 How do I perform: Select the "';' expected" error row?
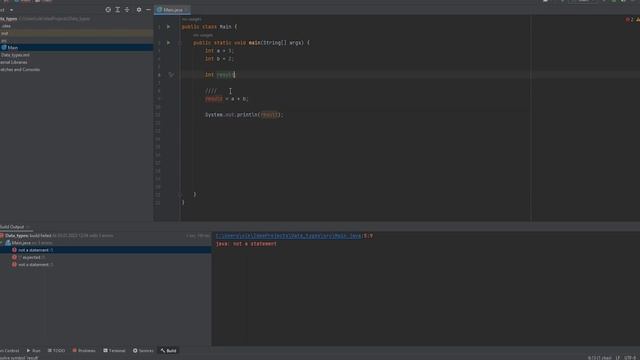105,258
